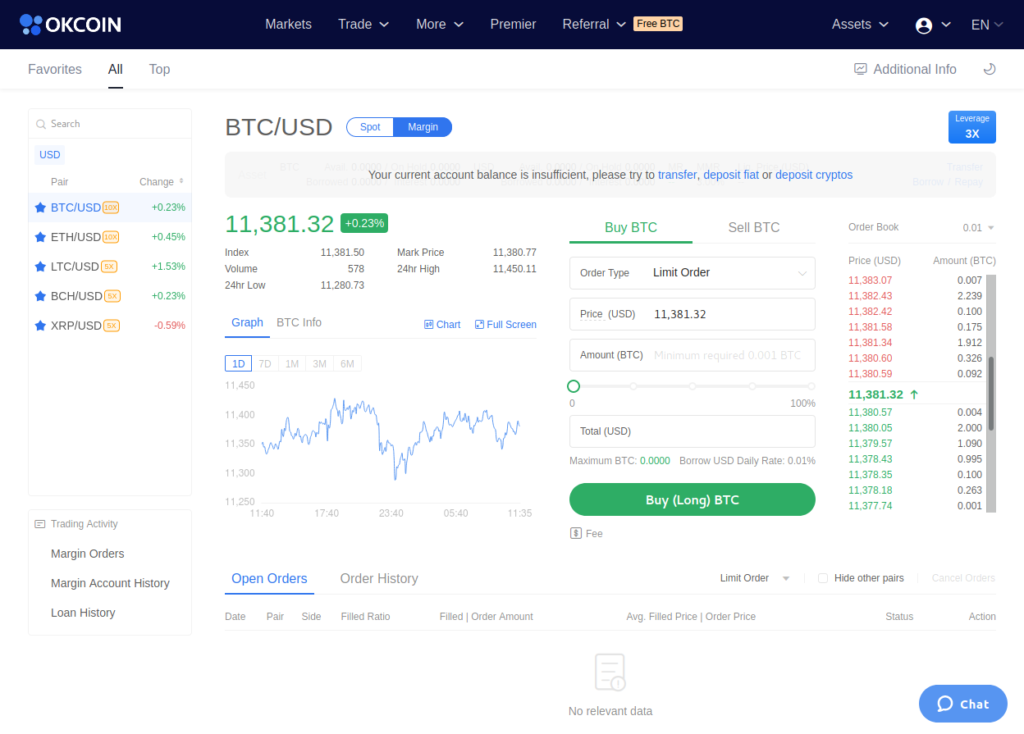Switch to Margin trading mode
This screenshot has height=734, width=1024.
(x=423, y=127)
